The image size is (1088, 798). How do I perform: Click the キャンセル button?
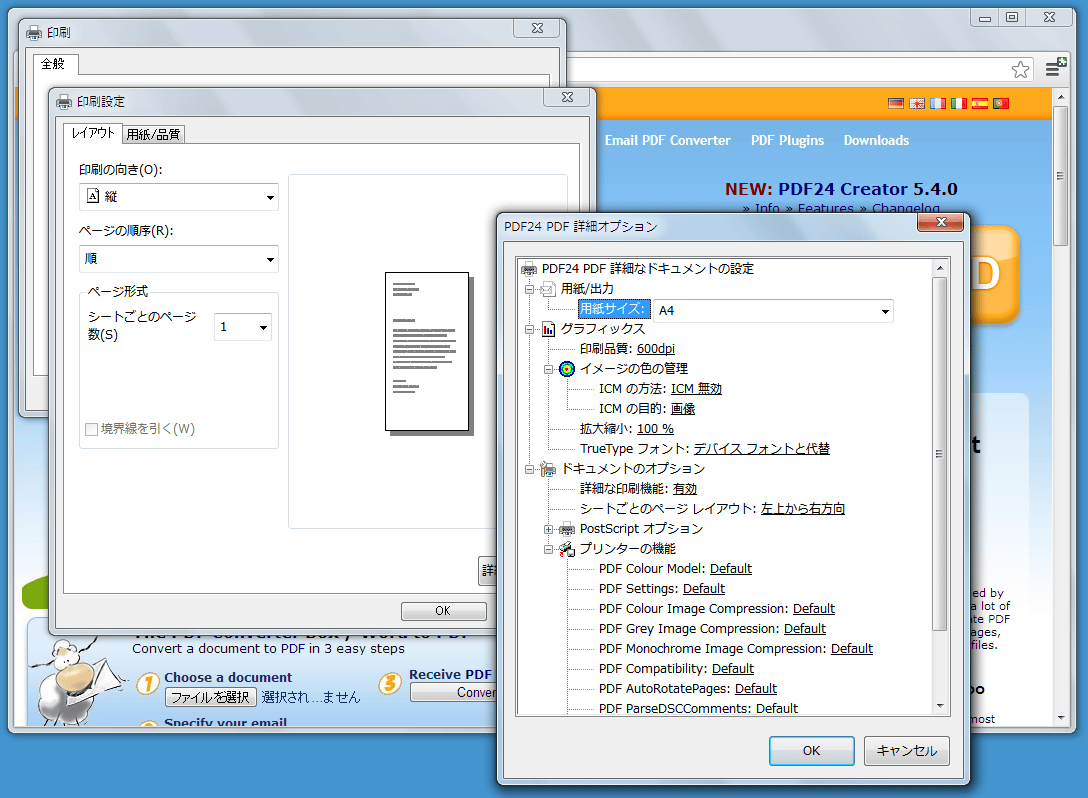click(907, 751)
